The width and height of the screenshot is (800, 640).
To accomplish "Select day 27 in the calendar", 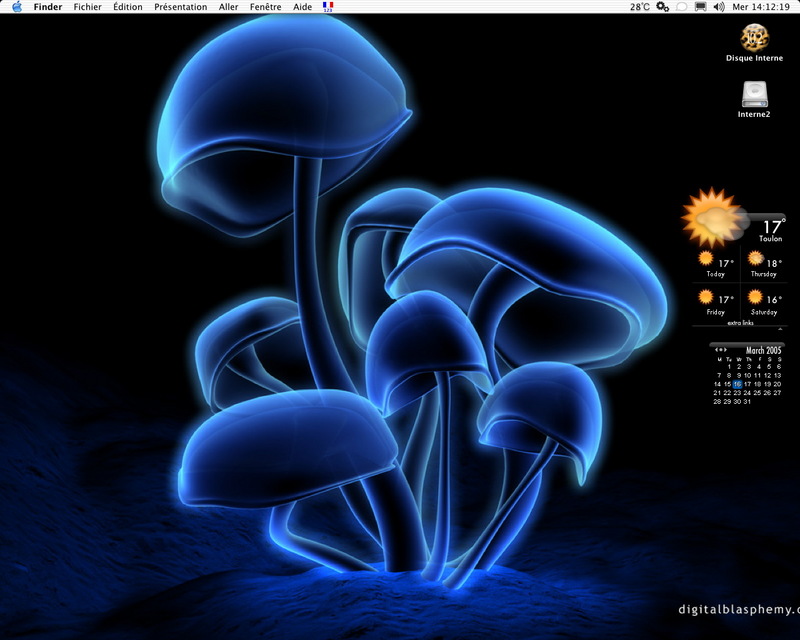I will 777,392.
